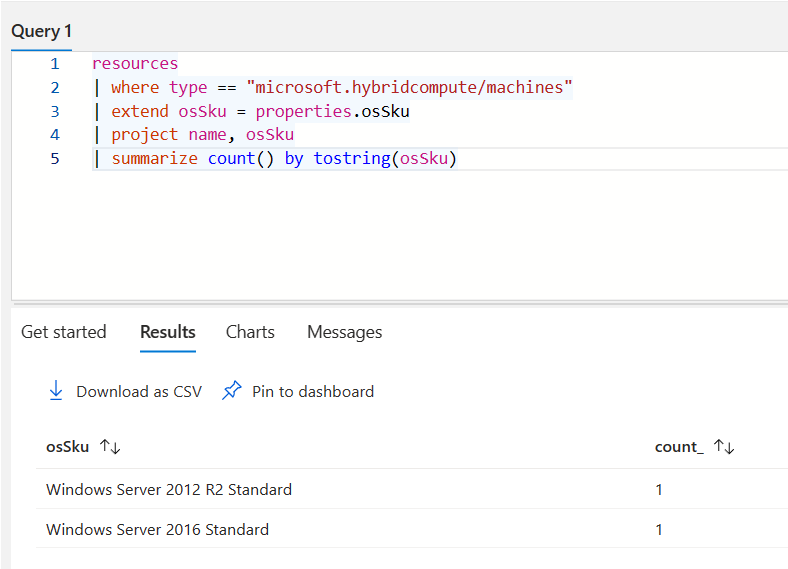The width and height of the screenshot is (788, 569).
Task: Click count value for Windows Server 2016 row
Action: click(x=659, y=530)
